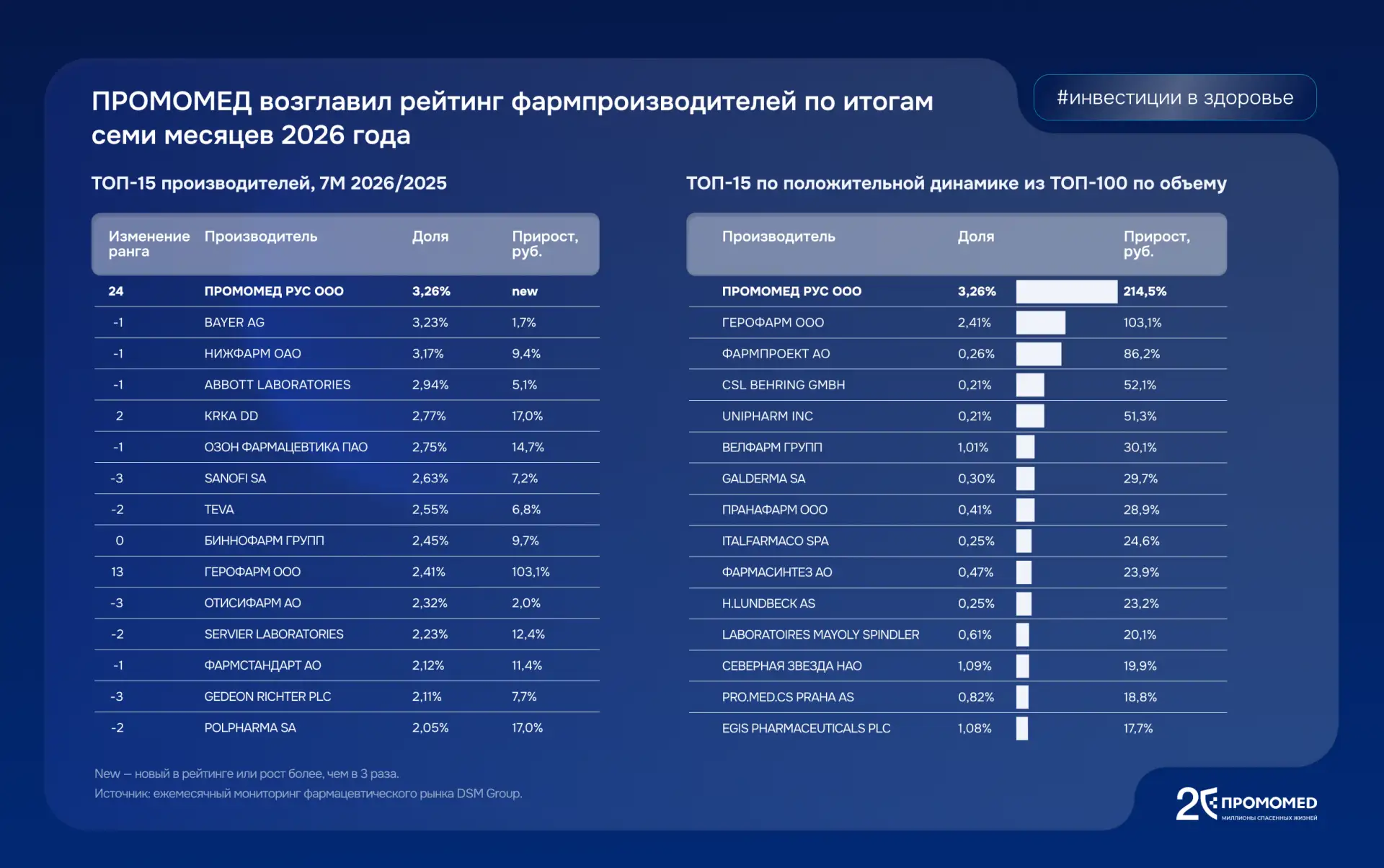Click the left table's Доля column header
This screenshot has height=868, width=1384.
coord(430,236)
